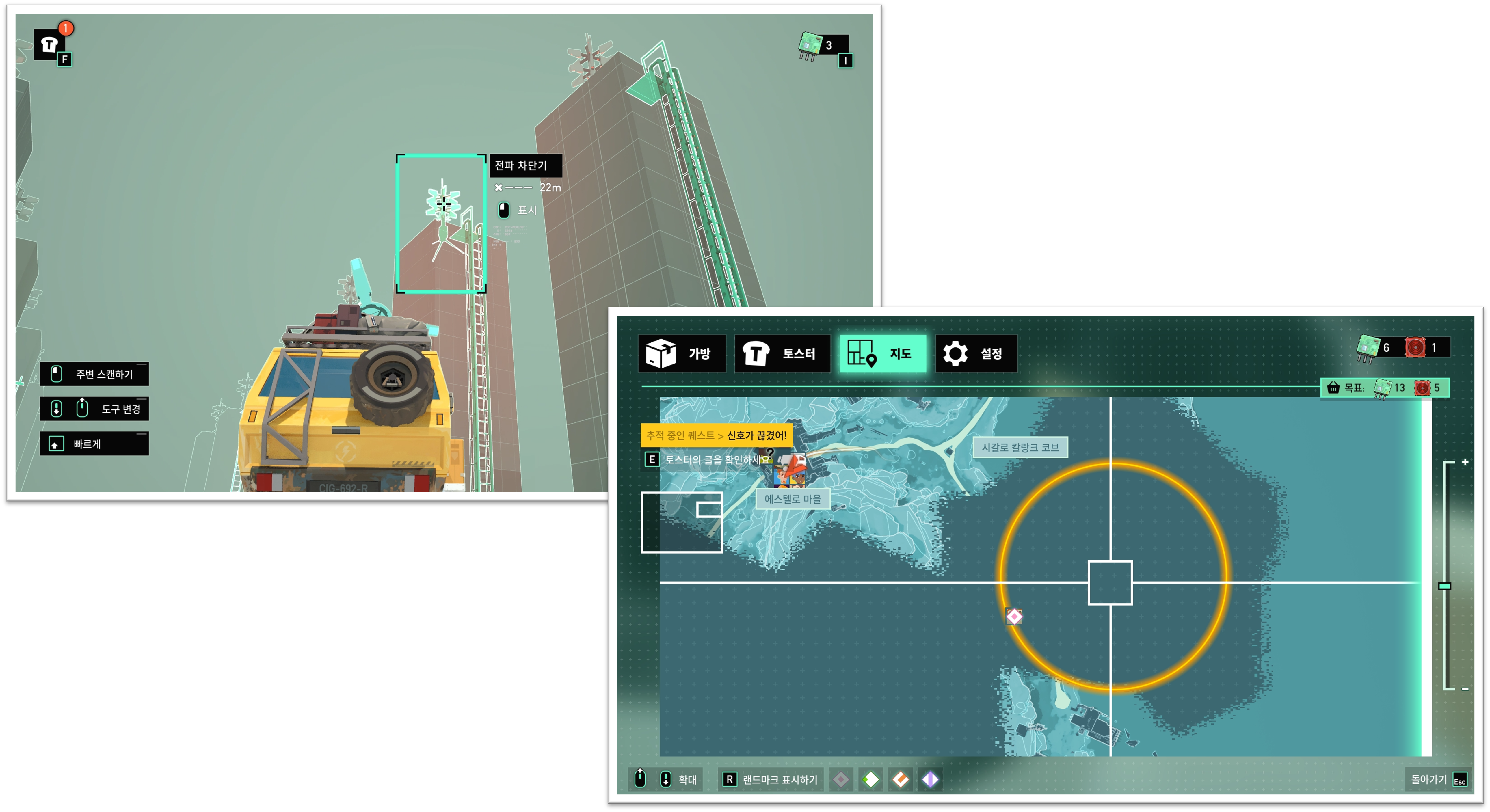
Task: Click the square cursor at the map crosshair
Action: [x=1110, y=582]
